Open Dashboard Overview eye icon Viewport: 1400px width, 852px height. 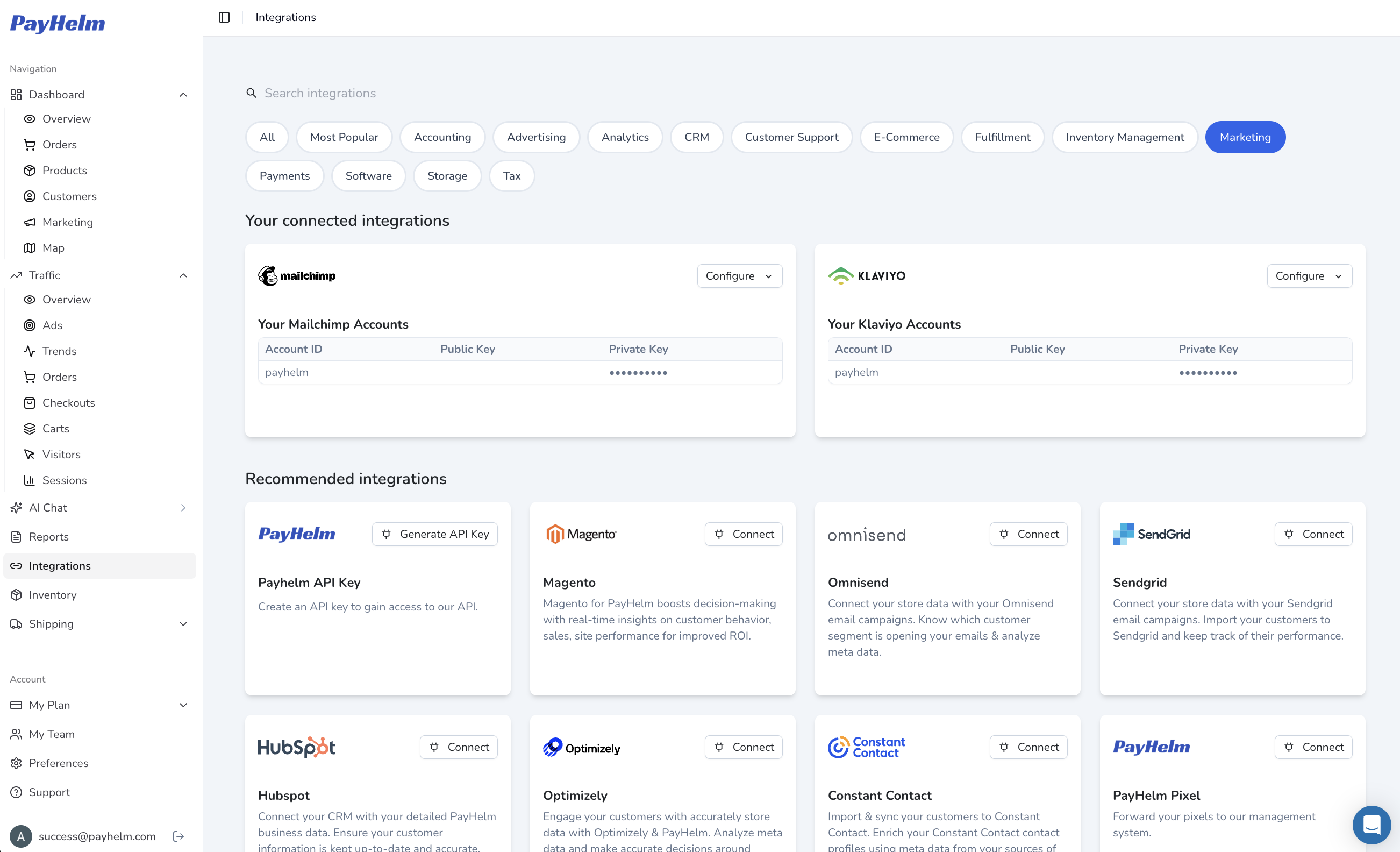point(30,119)
